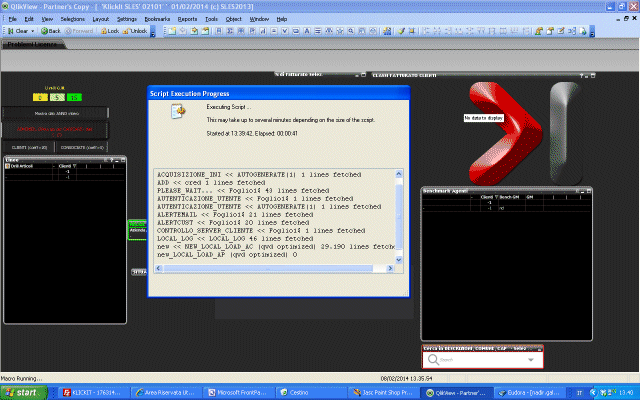Create a Current Selections Box (V) icon

click(285, 31)
